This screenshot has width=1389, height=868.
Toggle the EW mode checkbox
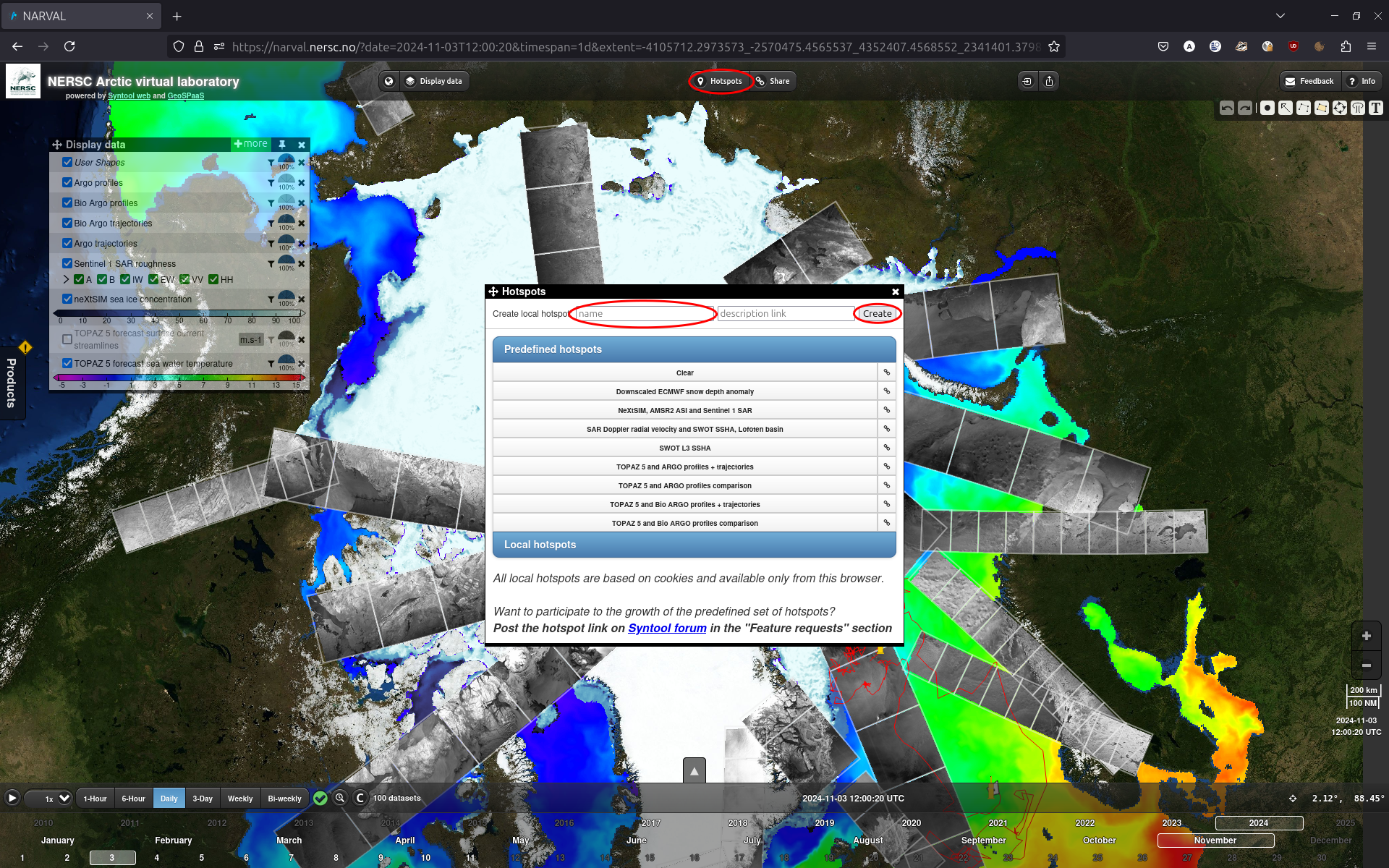(153, 279)
